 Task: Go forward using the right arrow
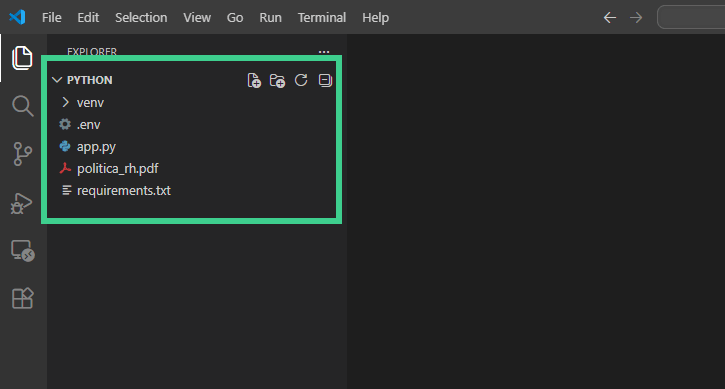tap(636, 18)
